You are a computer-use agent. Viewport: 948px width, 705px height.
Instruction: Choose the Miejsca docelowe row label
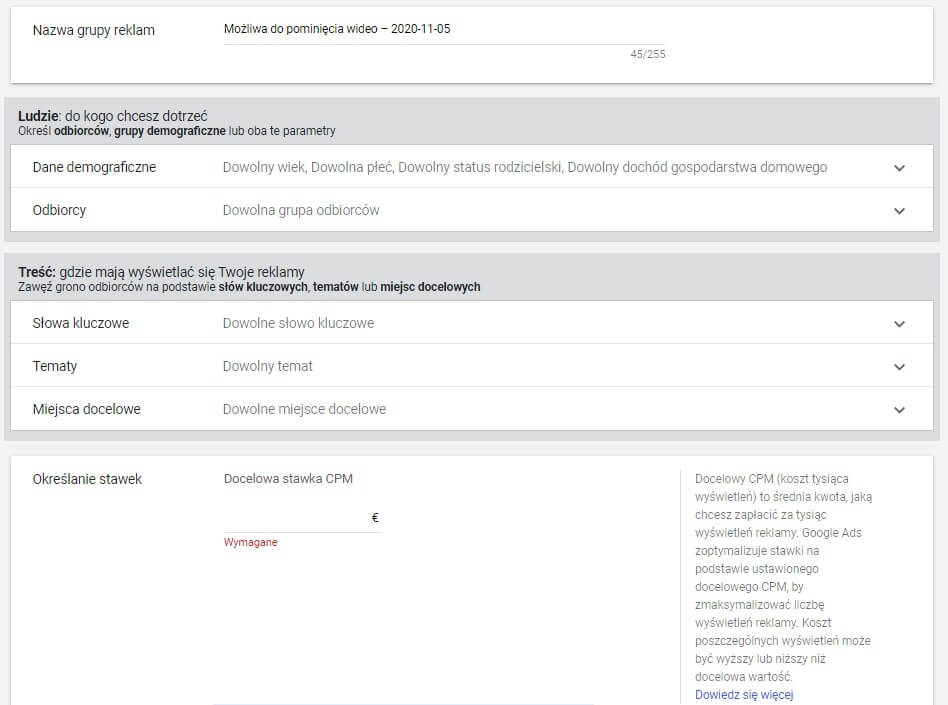tap(86, 409)
